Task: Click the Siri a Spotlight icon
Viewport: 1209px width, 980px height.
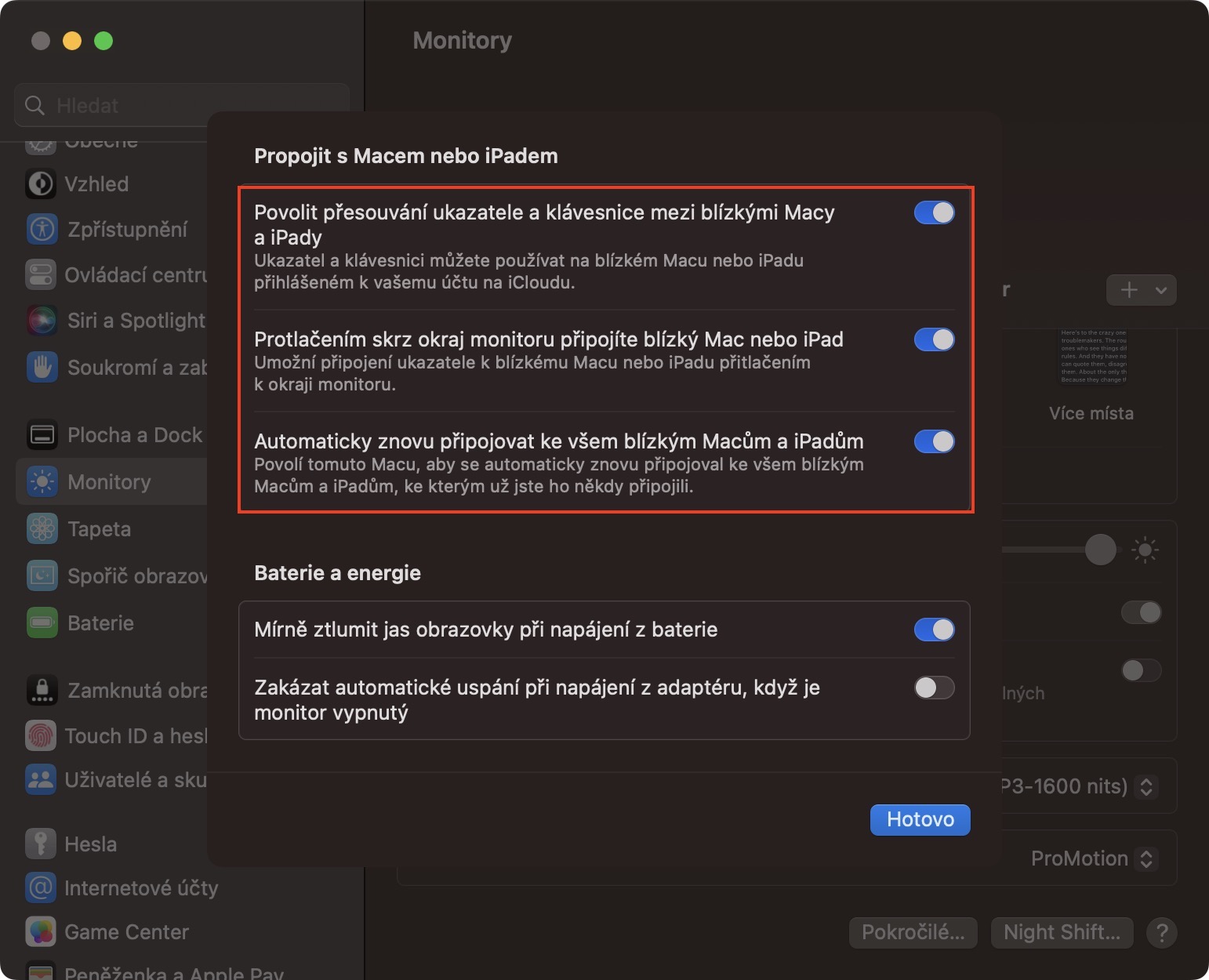Action: coord(42,321)
